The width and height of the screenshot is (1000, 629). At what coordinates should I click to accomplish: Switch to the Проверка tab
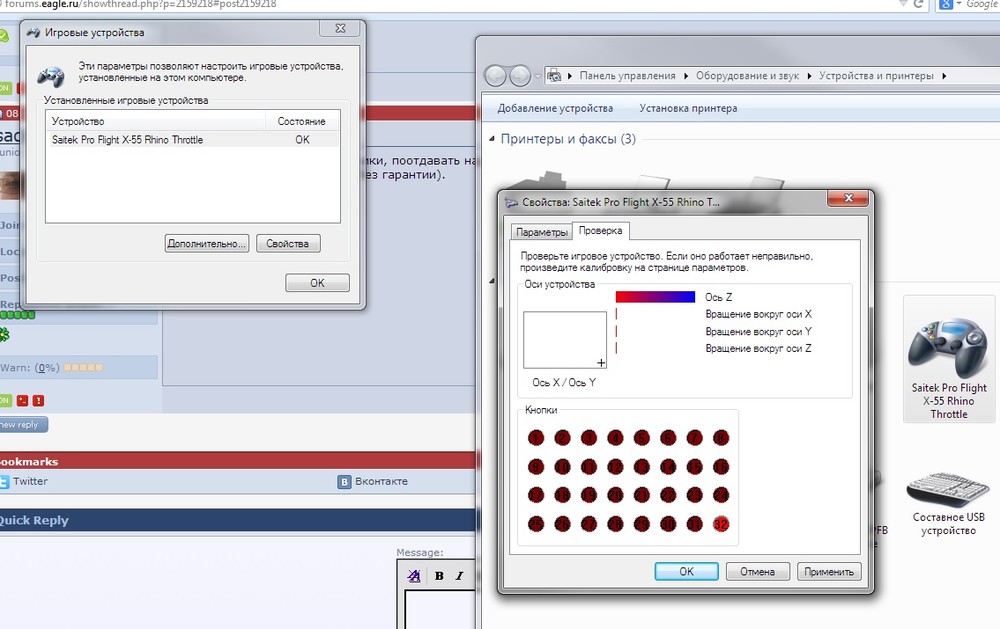pyautogui.click(x=600, y=230)
